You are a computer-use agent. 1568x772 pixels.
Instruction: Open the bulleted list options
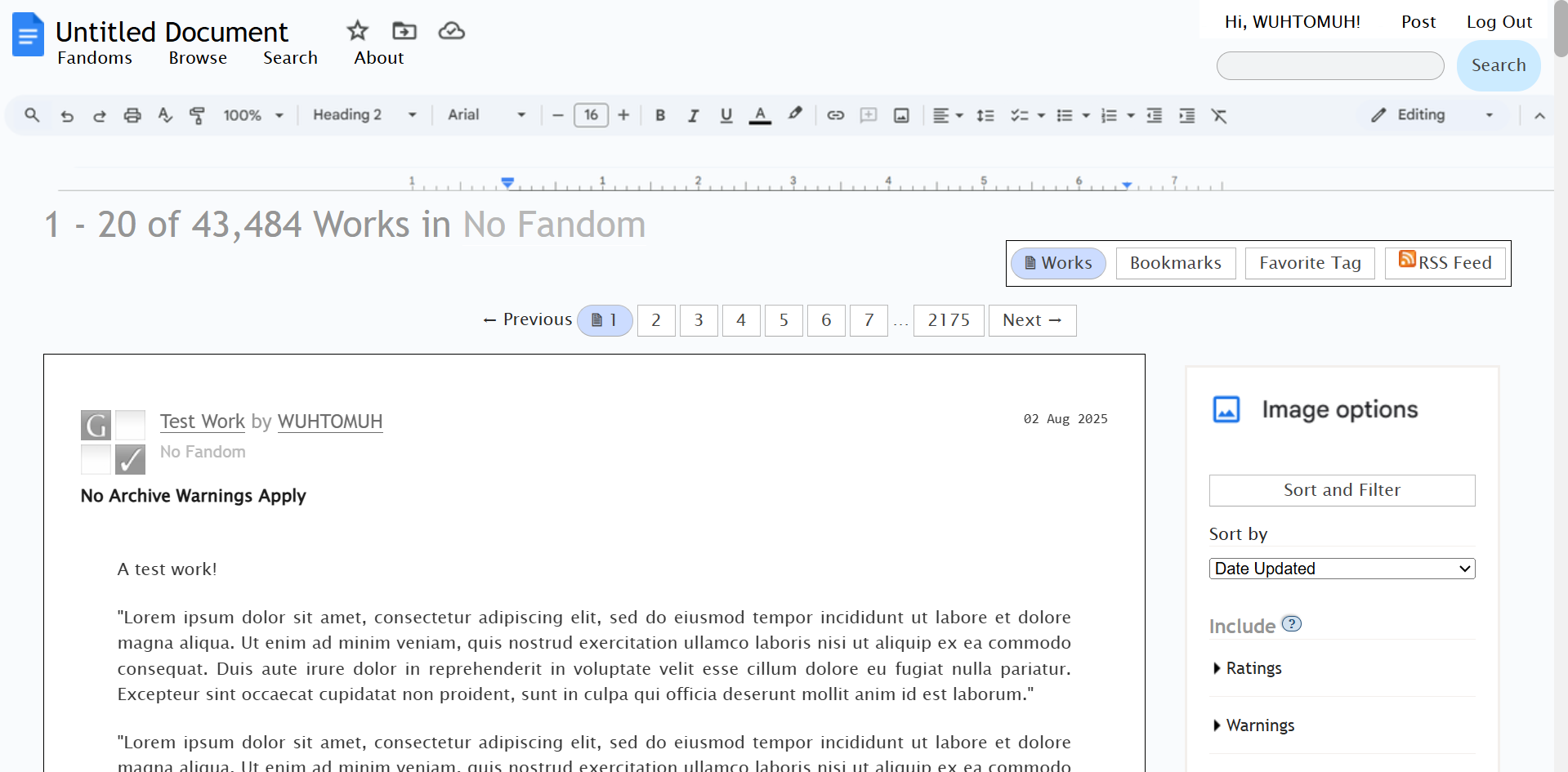[x=1073, y=115]
